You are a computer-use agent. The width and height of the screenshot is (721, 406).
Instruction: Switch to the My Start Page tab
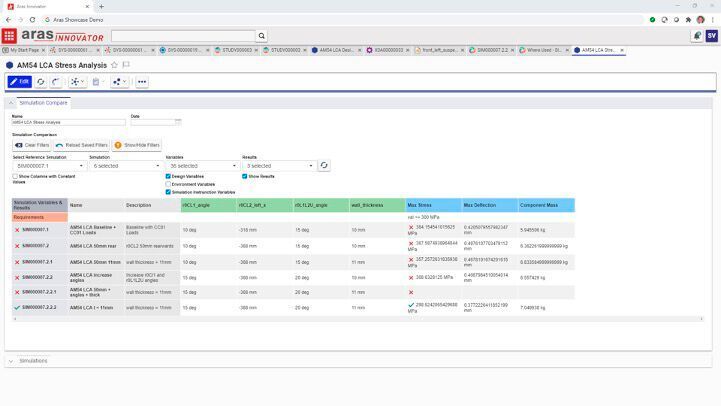22,49
